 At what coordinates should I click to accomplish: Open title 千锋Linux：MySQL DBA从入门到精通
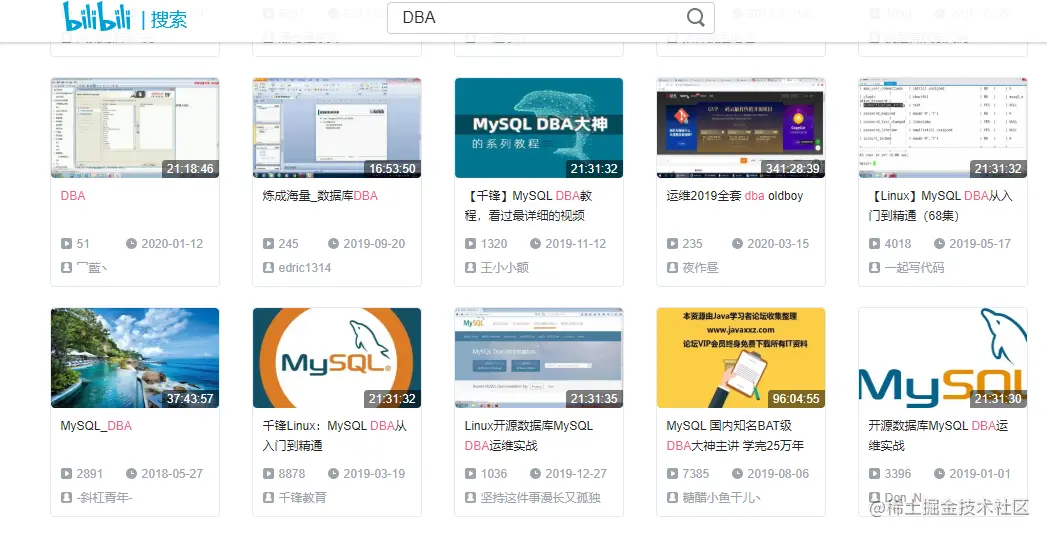[335, 435]
